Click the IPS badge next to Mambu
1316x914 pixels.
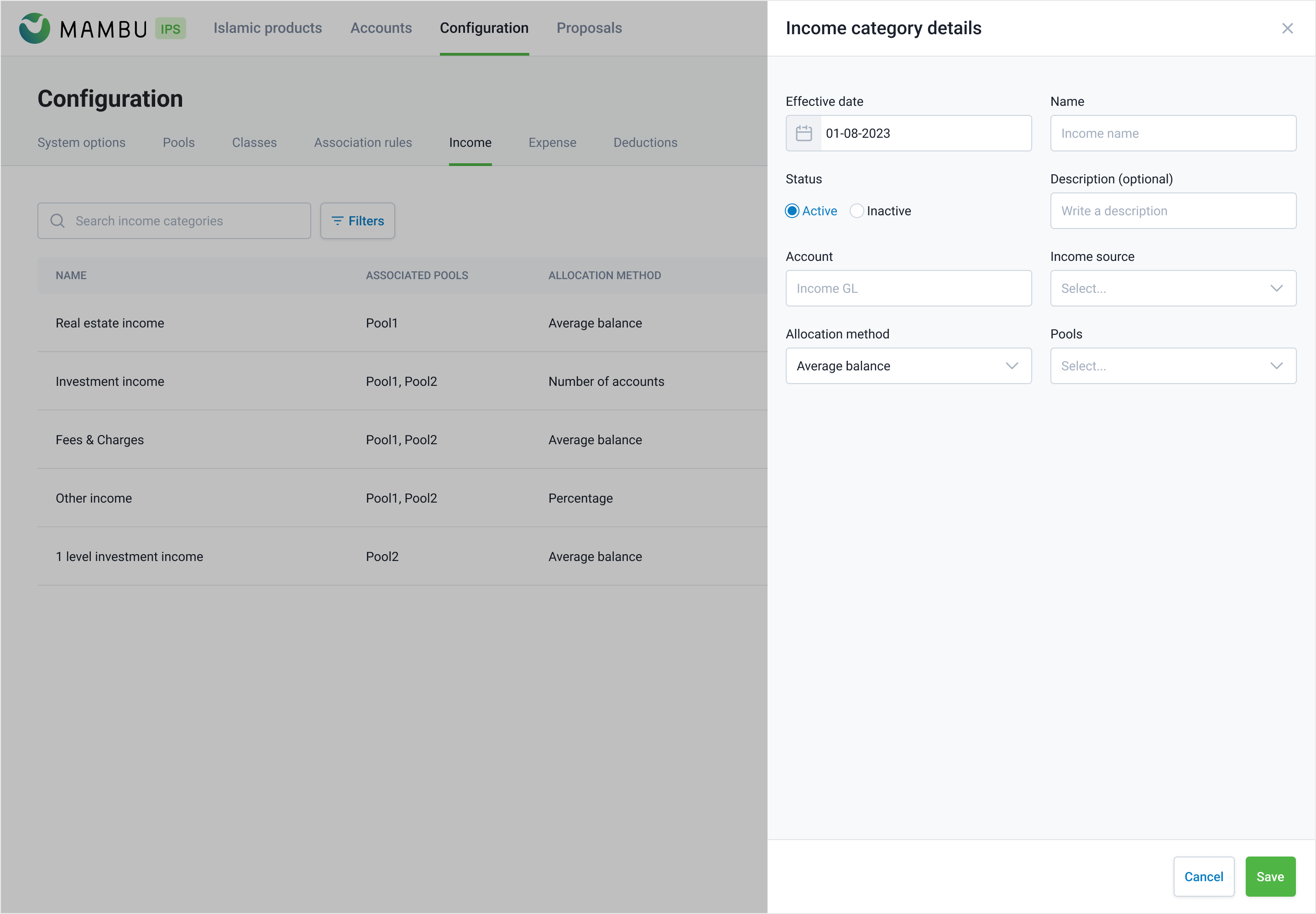click(170, 29)
